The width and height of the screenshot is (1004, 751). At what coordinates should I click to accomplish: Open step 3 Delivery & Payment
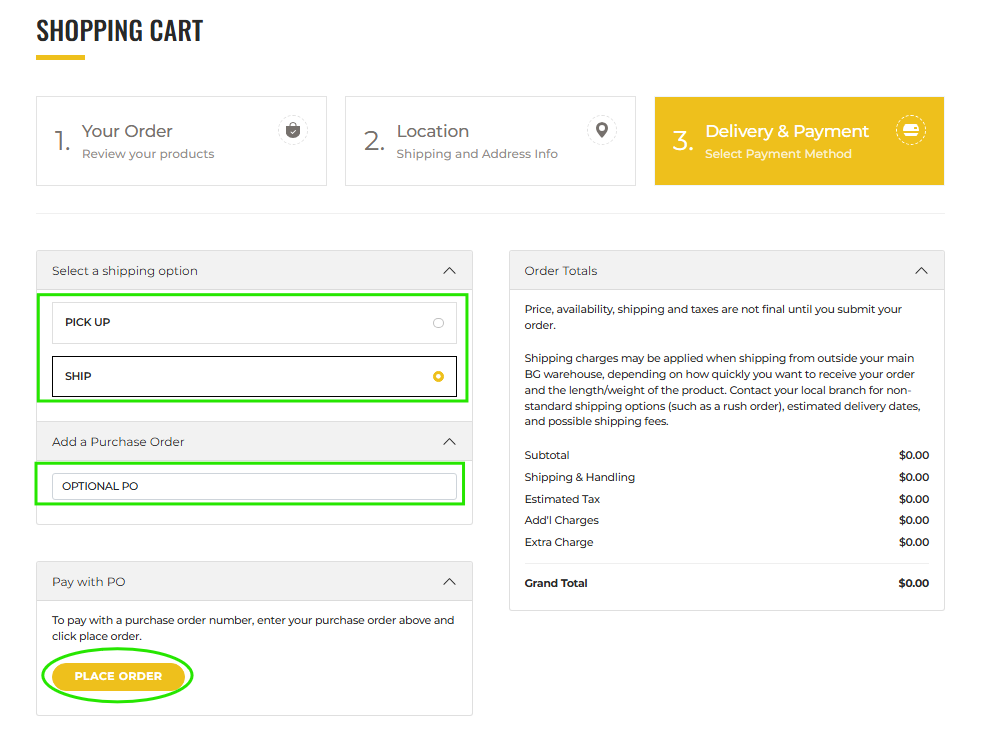[799, 141]
